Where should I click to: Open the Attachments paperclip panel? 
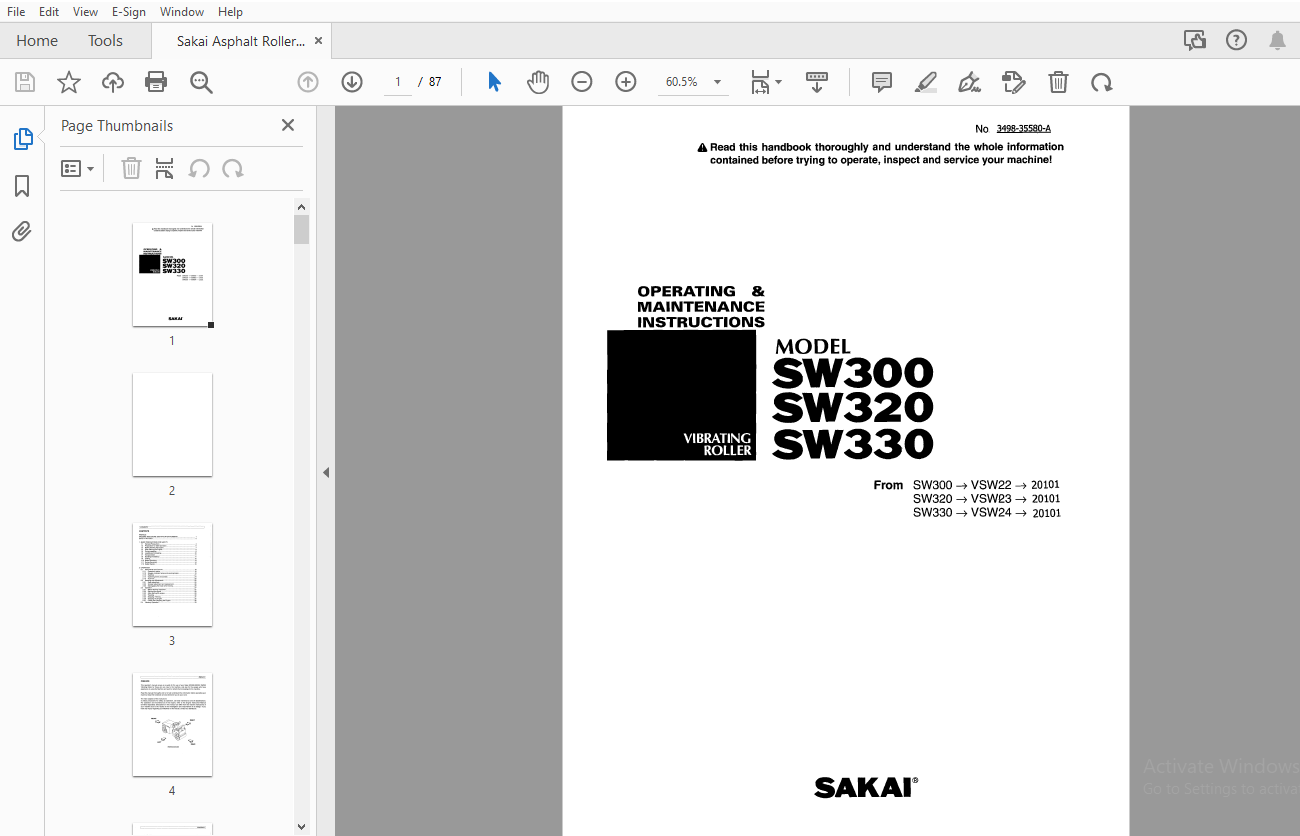point(22,232)
